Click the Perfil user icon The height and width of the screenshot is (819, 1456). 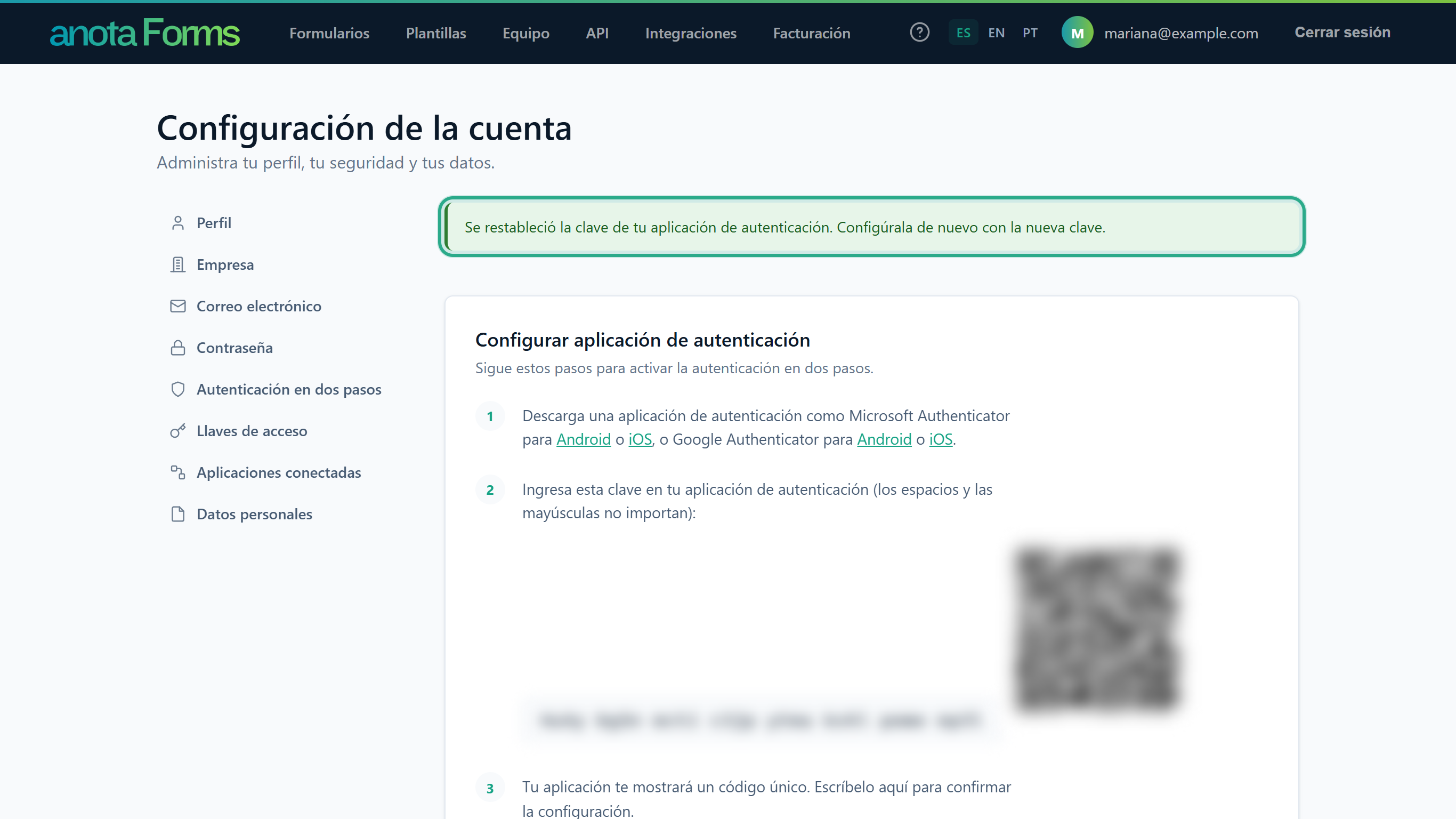pos(178,223)
